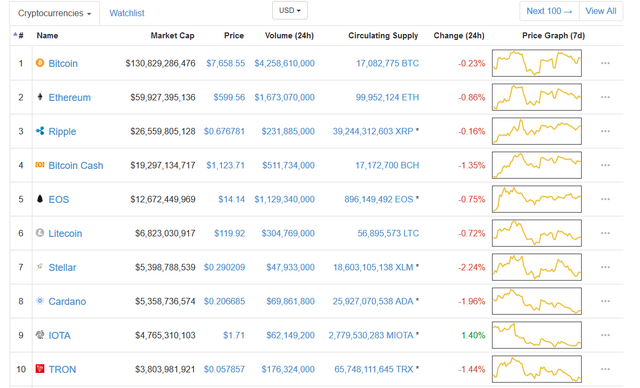Open the Ethereum name link

(x=69, y=98)
